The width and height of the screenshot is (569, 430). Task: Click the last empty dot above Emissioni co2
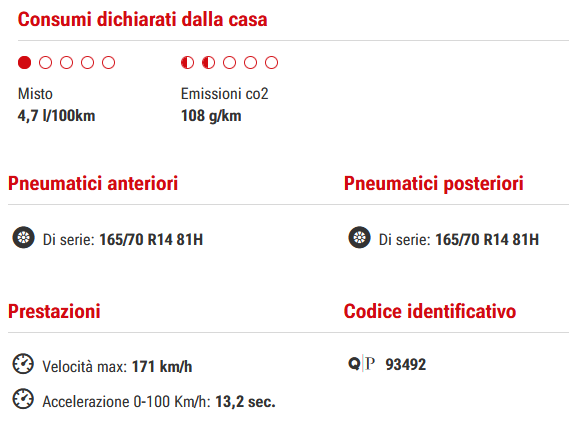coord(271,62)
